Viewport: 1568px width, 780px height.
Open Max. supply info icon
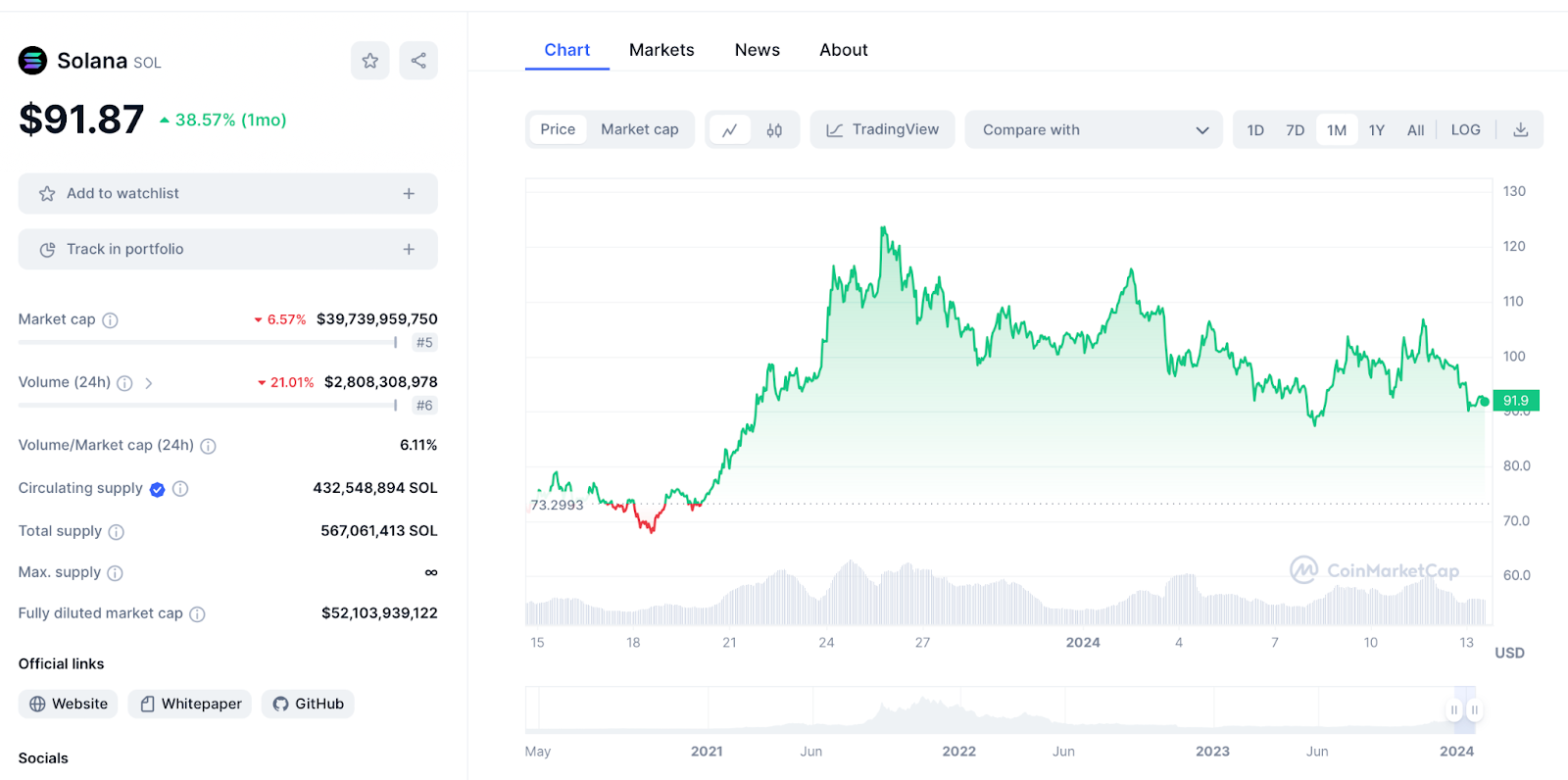coord(115,573)
